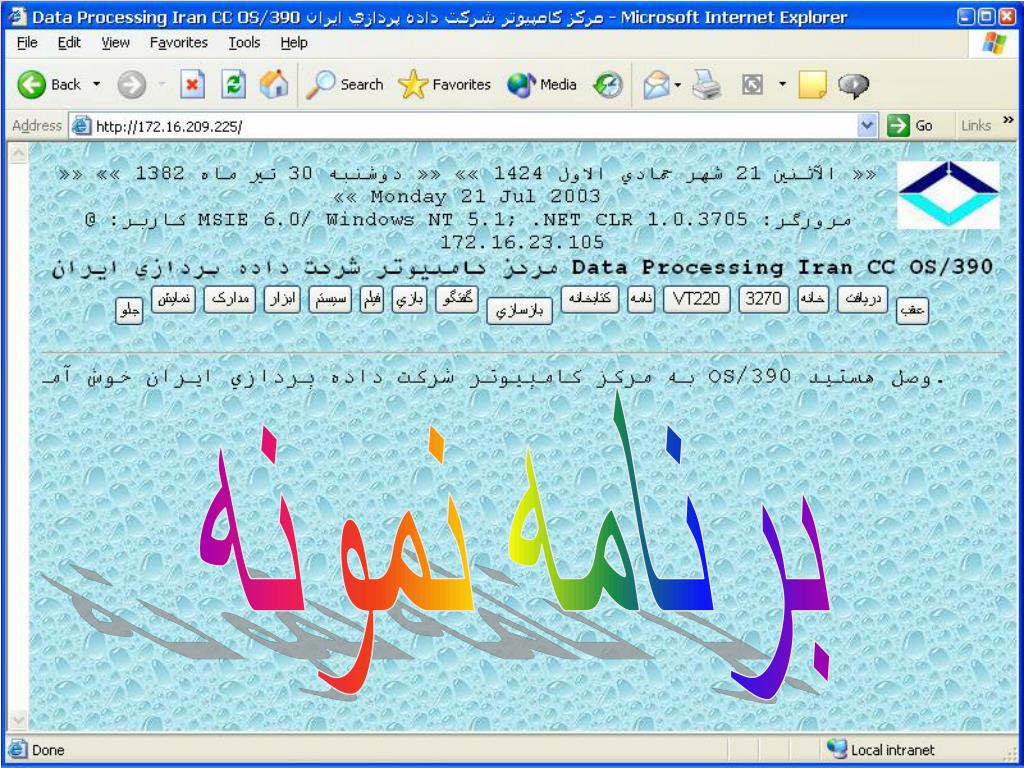
Task: Click the 'Done' status text
Action: click(48, 750)
